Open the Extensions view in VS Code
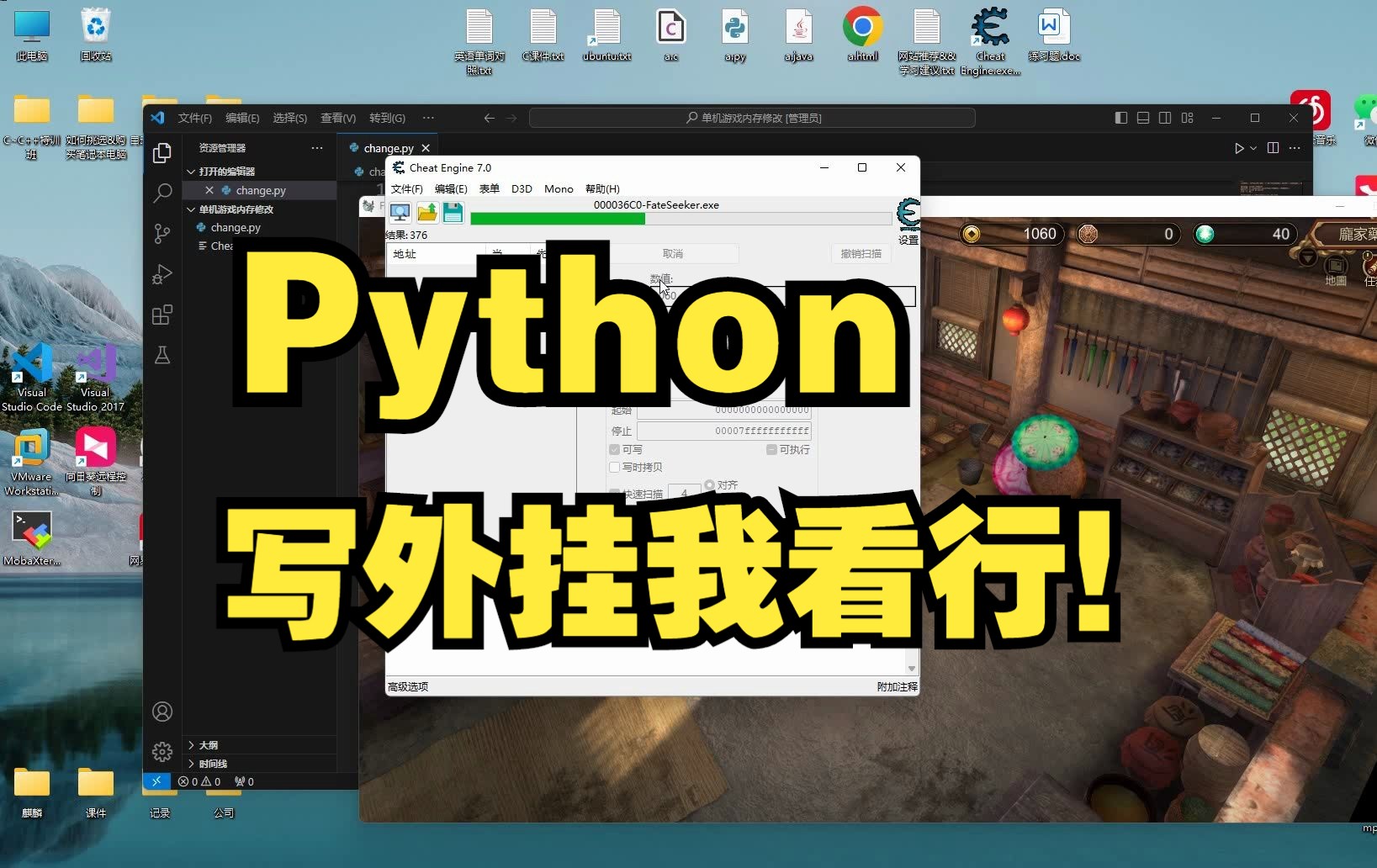This screenshot has width=1377, height=868. click(162, 315)
